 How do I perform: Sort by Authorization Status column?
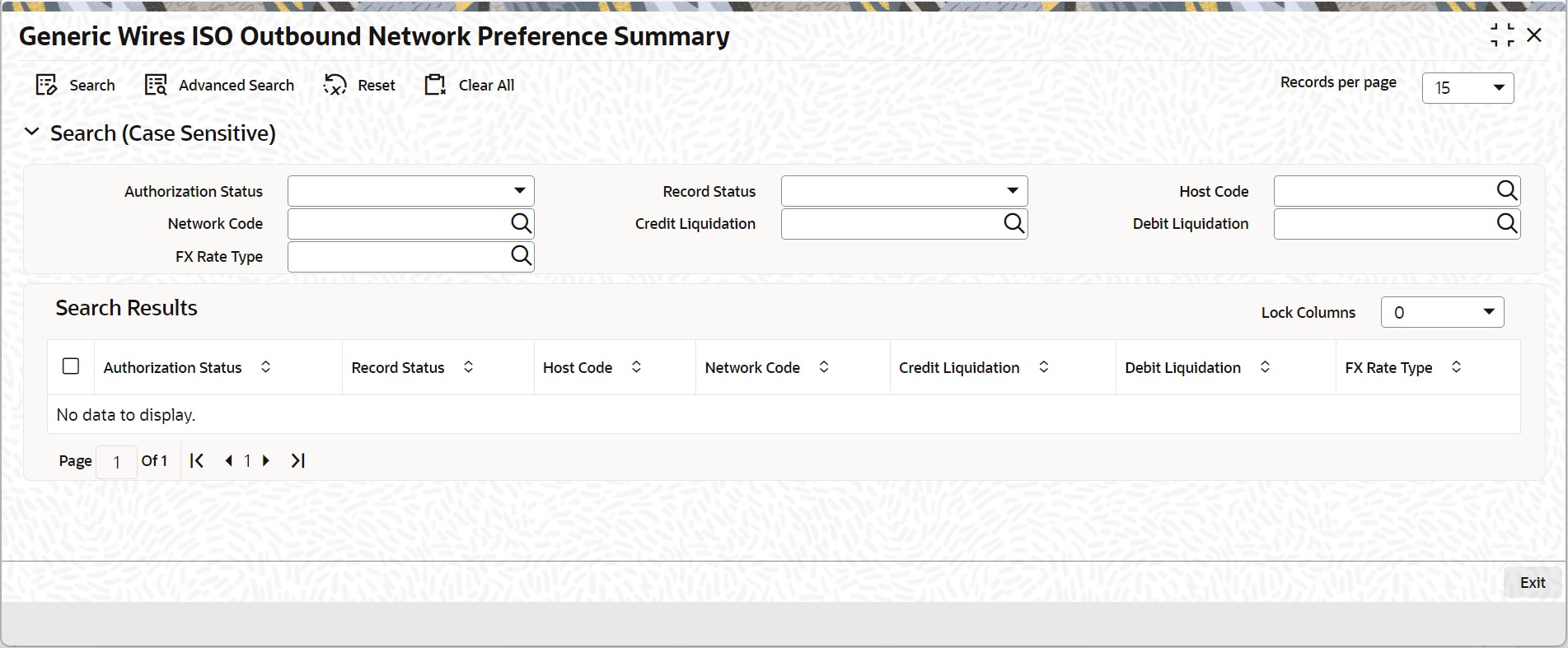[265, 367]
